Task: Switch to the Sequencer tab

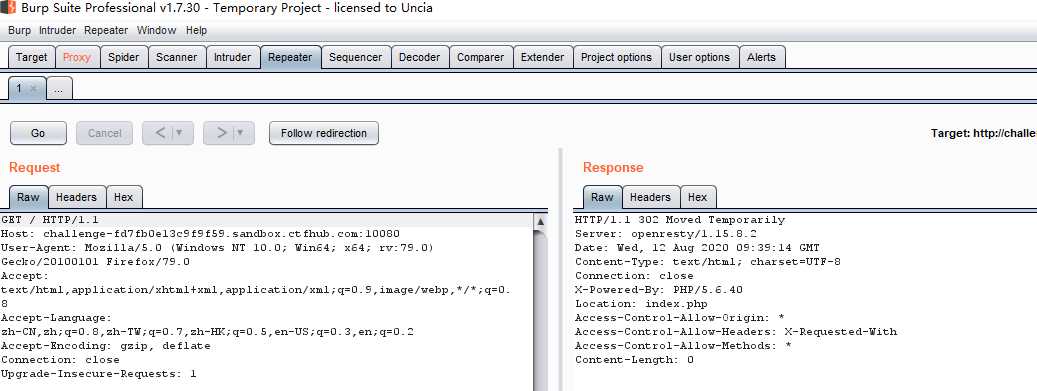Action: tap(356, 58)
